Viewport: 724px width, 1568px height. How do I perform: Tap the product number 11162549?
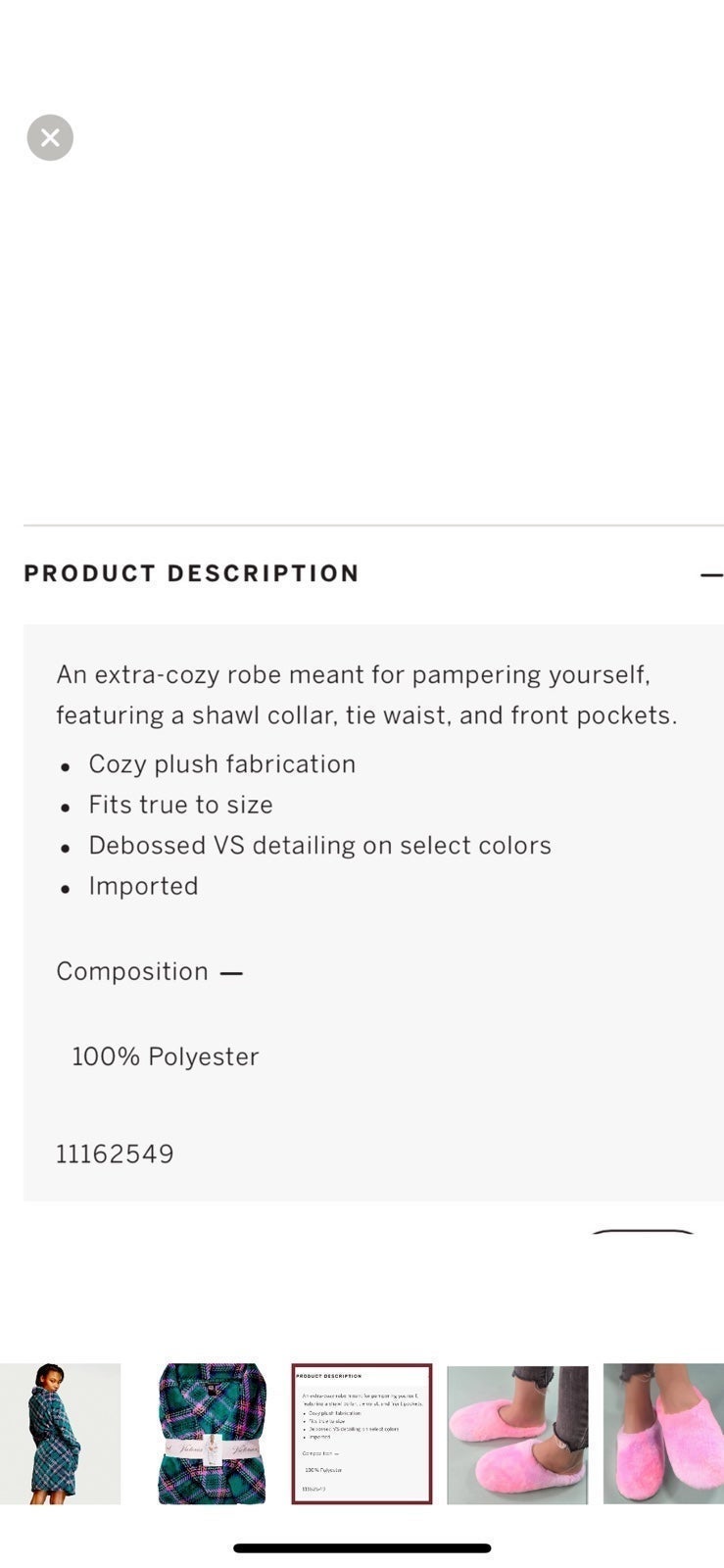coord(115,1154)
